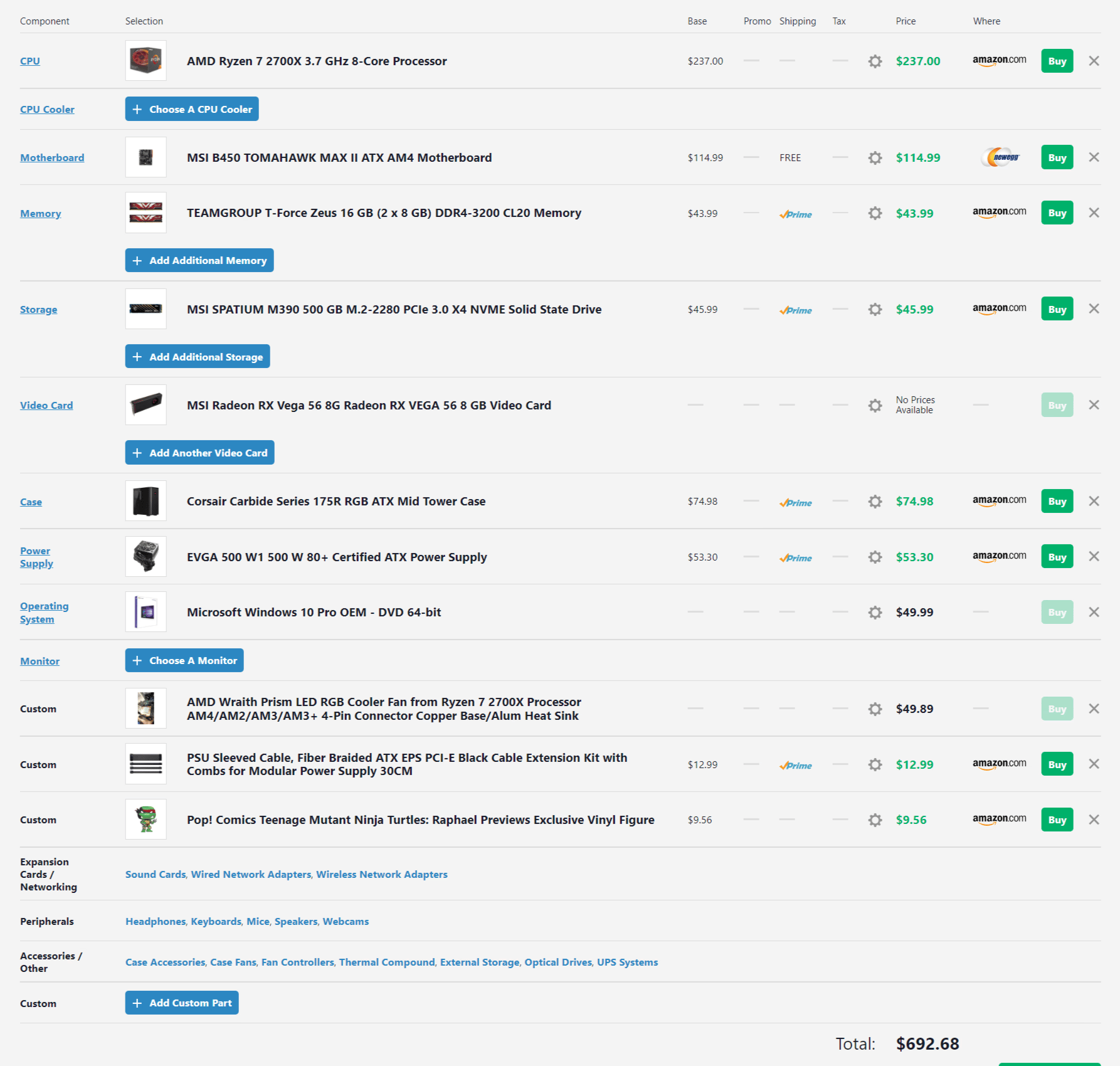Viewport: 1120px width, 1066px height.
Task: Click the $237.00 CPU price
Action: coord(918,61)
